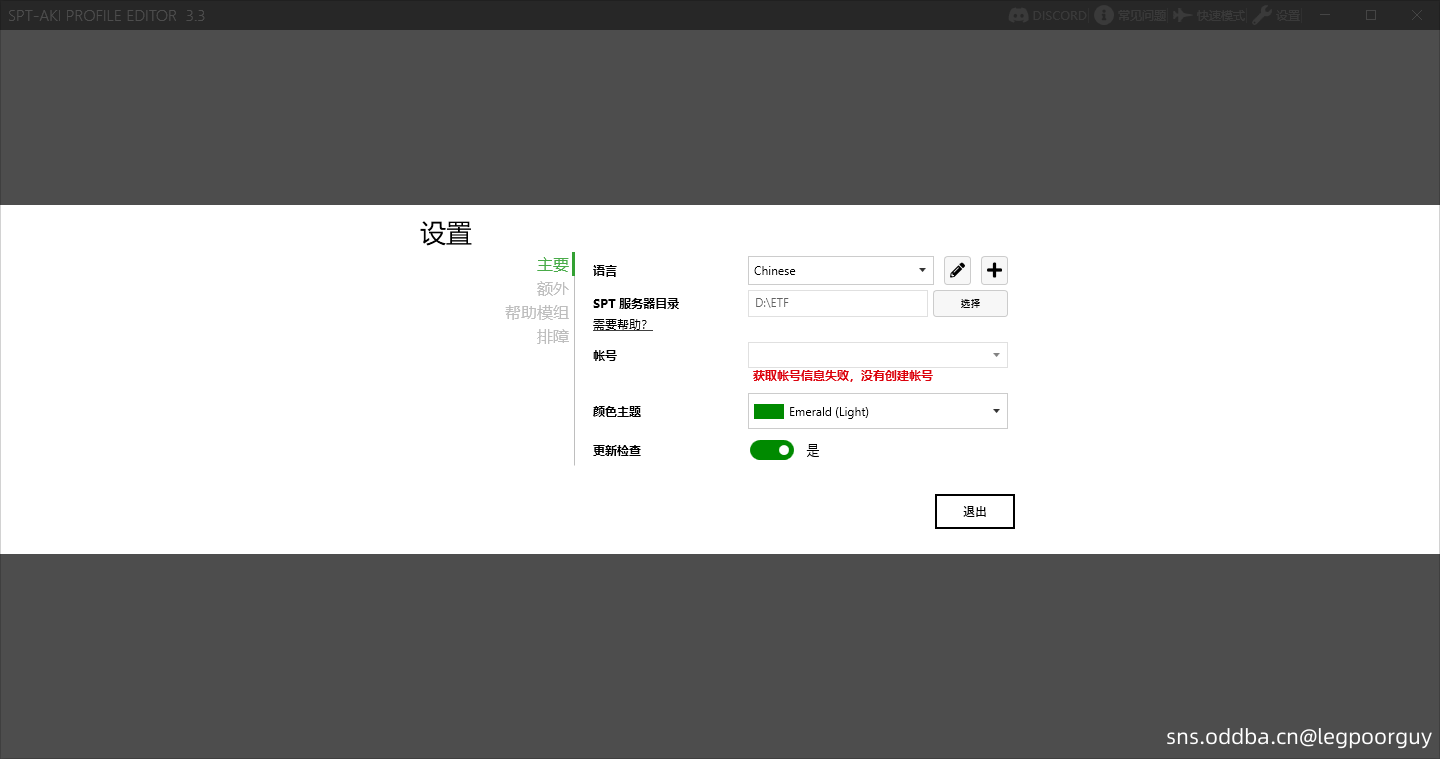Open the language dropdown showing Chinese
1440x759 pixels.
[x=840, y=270]
